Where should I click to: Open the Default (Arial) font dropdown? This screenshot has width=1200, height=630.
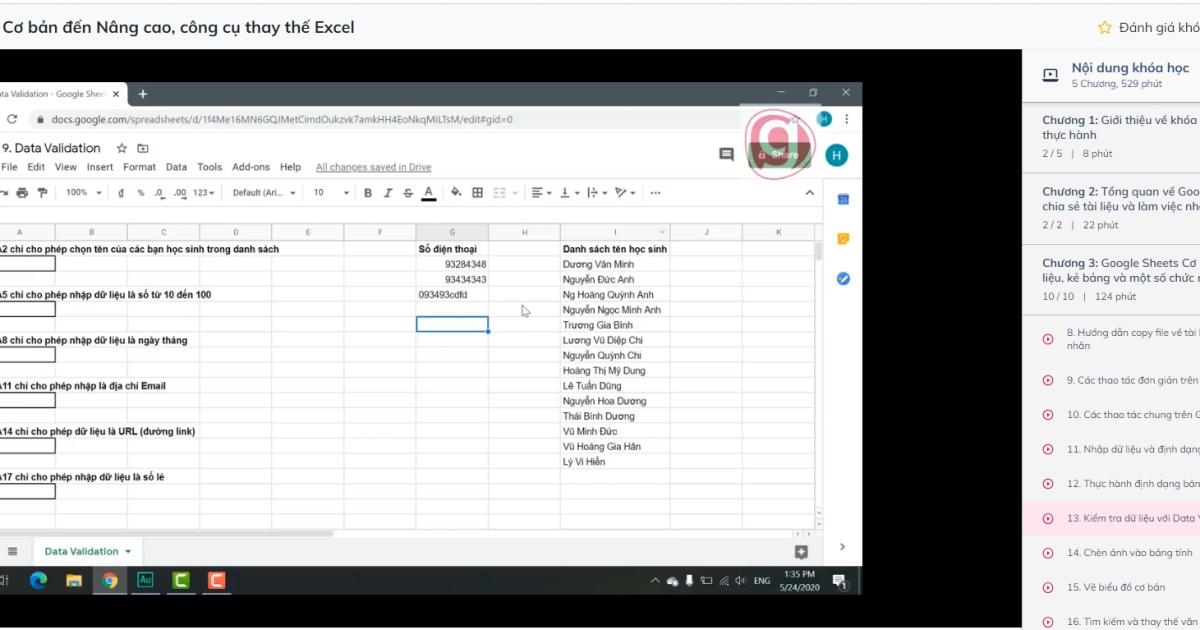265,193
